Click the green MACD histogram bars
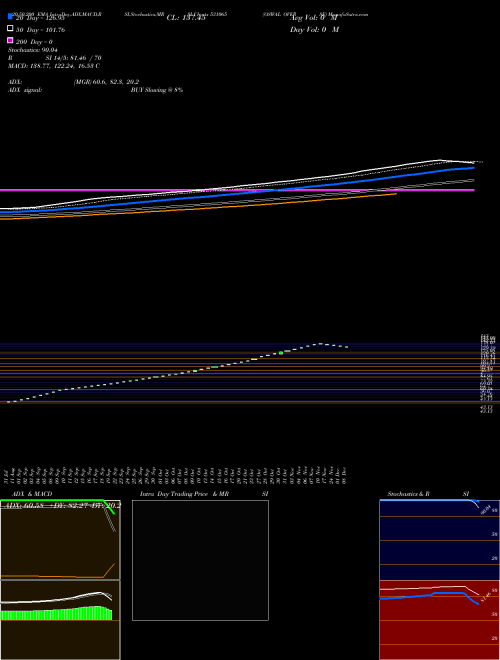This screenshot has height=660, width=500. click(x=56, y=613)
